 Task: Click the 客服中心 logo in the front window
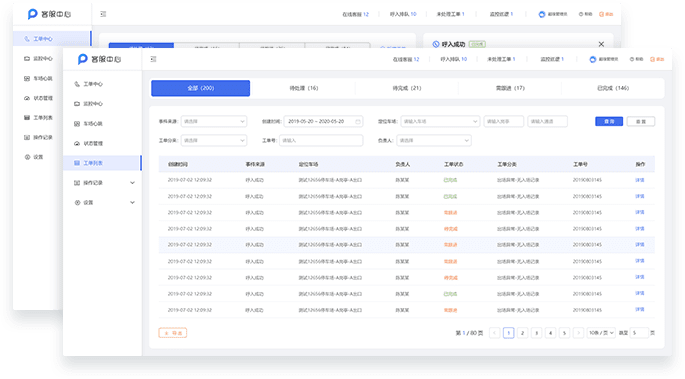coord(99,59)
